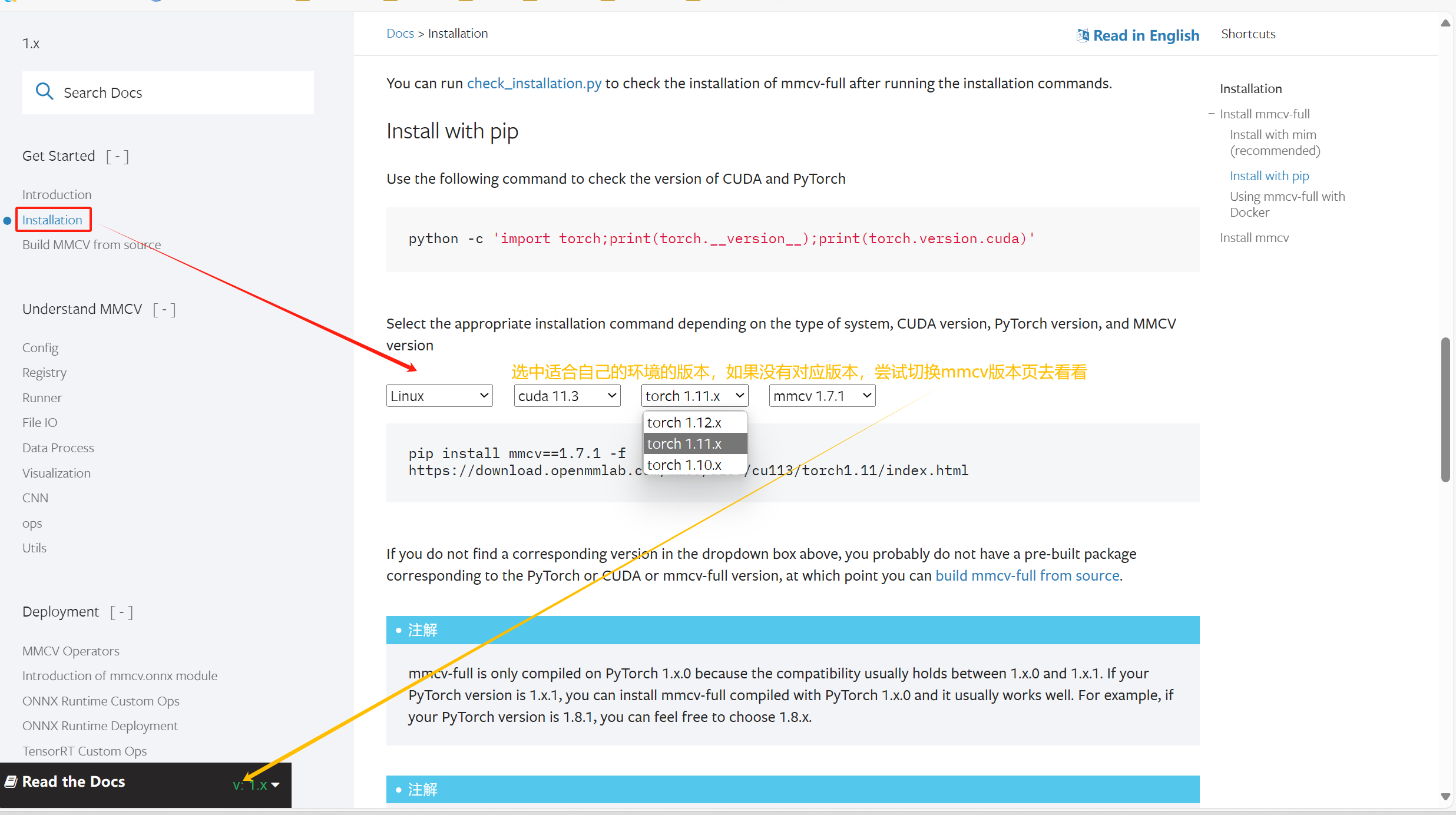
Task: Click the search magnifier icon
Action: click(45, 91)
